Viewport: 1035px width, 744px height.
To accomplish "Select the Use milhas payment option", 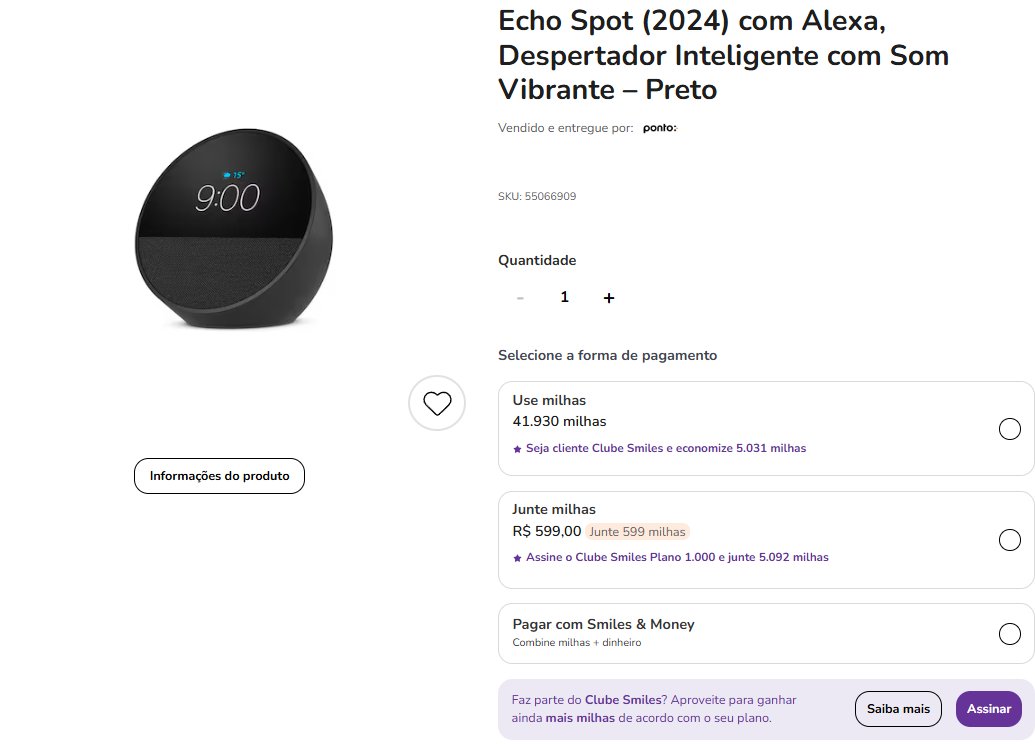I will (x=1009, y=429).
